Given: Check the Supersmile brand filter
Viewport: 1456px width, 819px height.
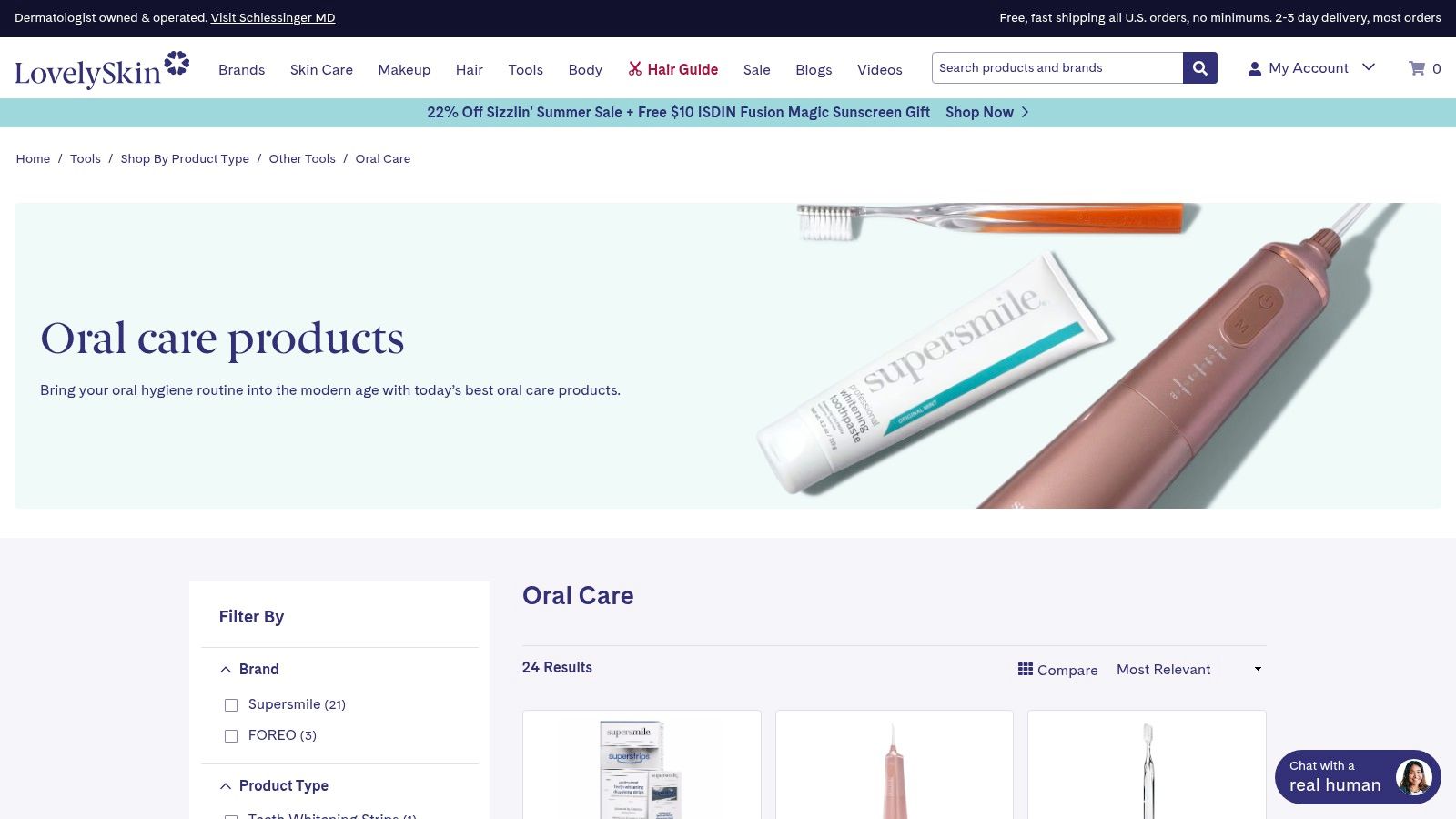Looking at the screenshot, I should point(231,705).
